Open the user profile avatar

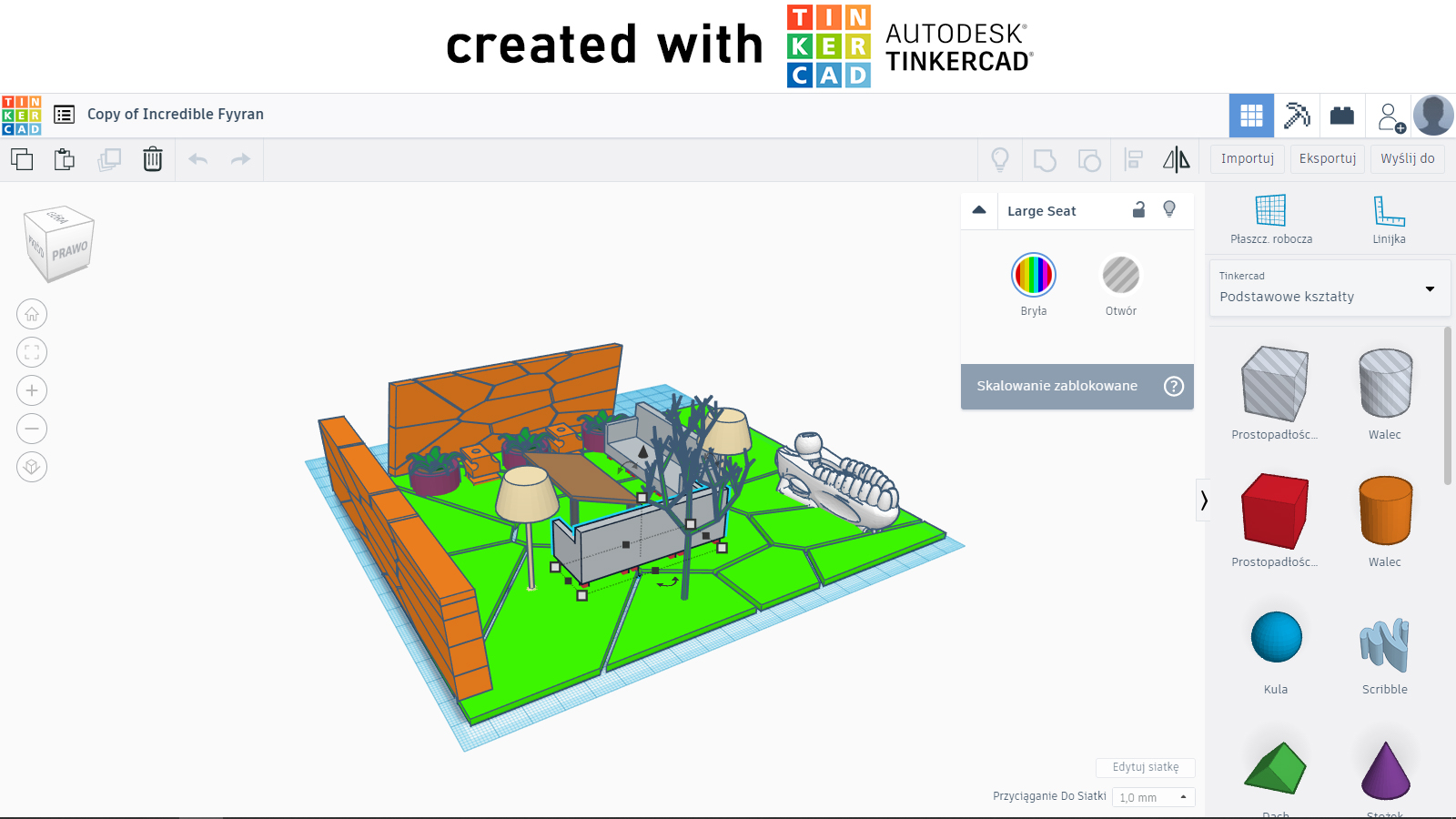click(1433, 116)
